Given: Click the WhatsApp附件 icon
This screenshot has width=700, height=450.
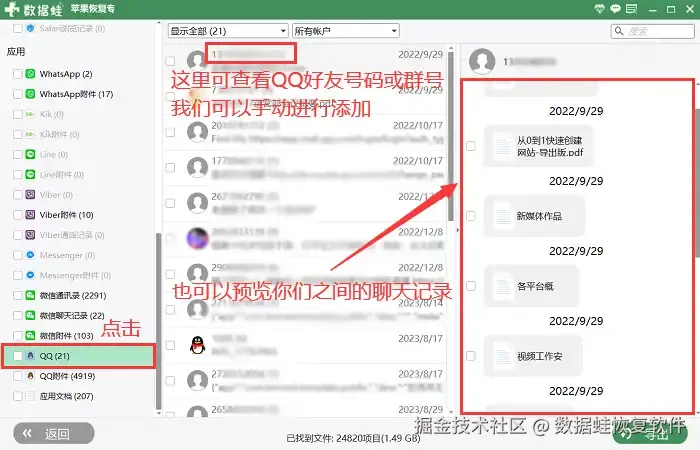Looking at the screenshot, I should (x=30, y=94).
